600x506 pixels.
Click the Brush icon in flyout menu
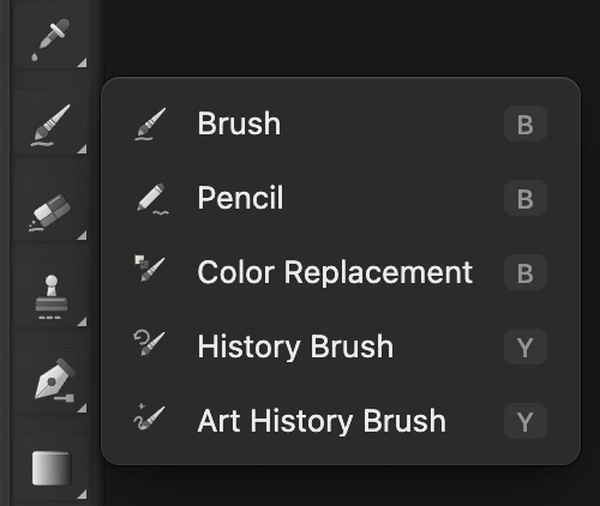coord(151,124)
